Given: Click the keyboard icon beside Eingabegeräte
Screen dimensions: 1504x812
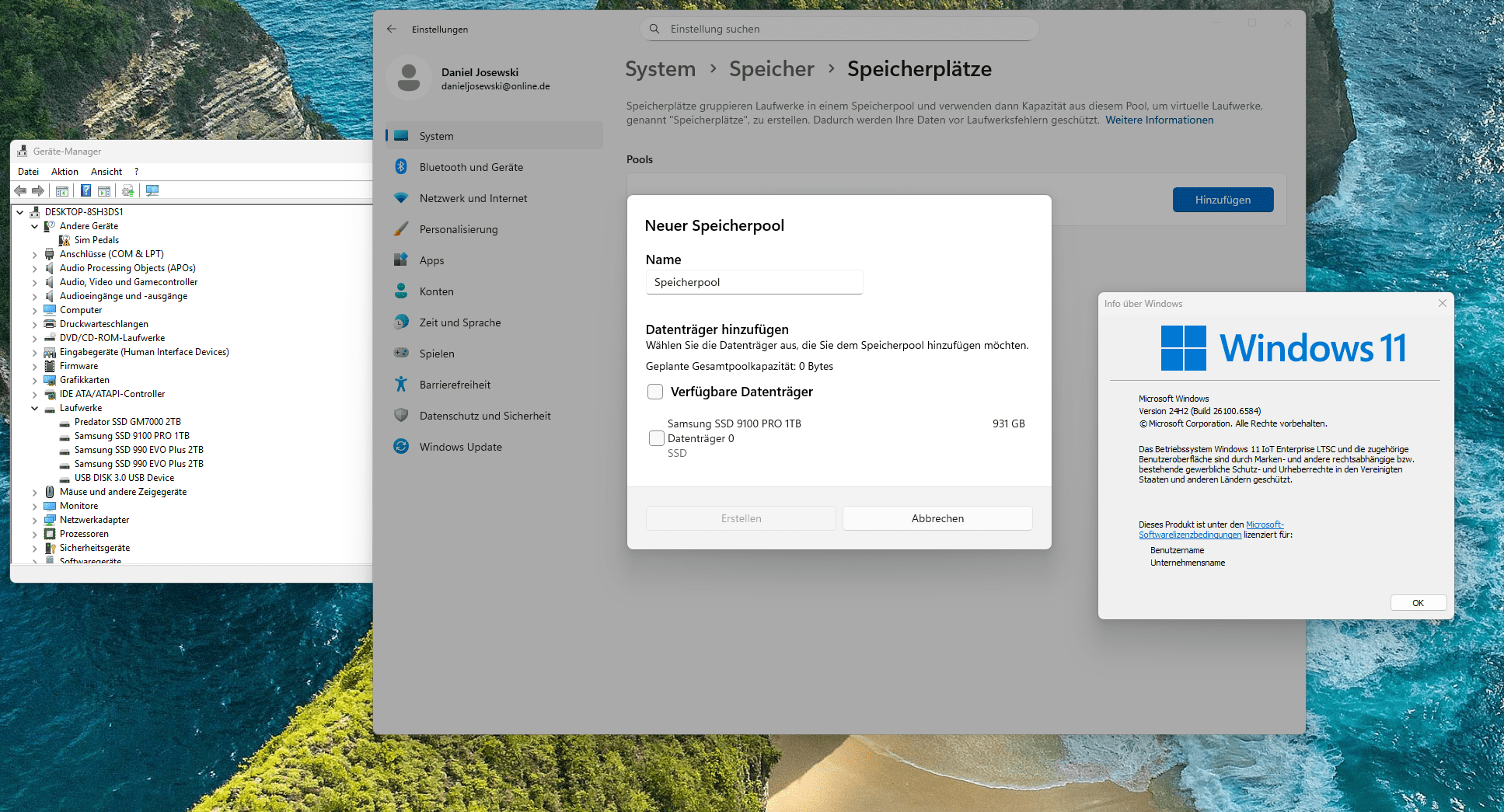Looking at the screenshot, I should [50, 352].
